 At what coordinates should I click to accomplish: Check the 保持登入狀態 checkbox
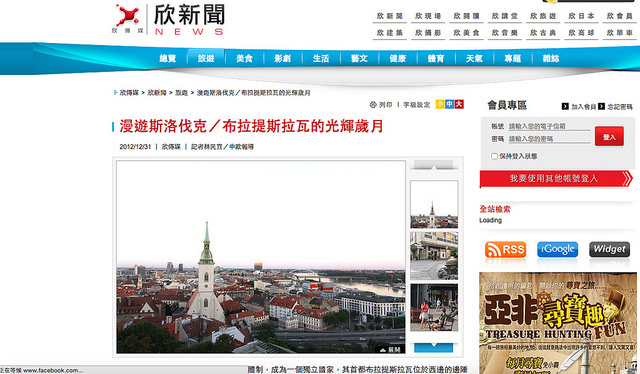pos(494,156)
